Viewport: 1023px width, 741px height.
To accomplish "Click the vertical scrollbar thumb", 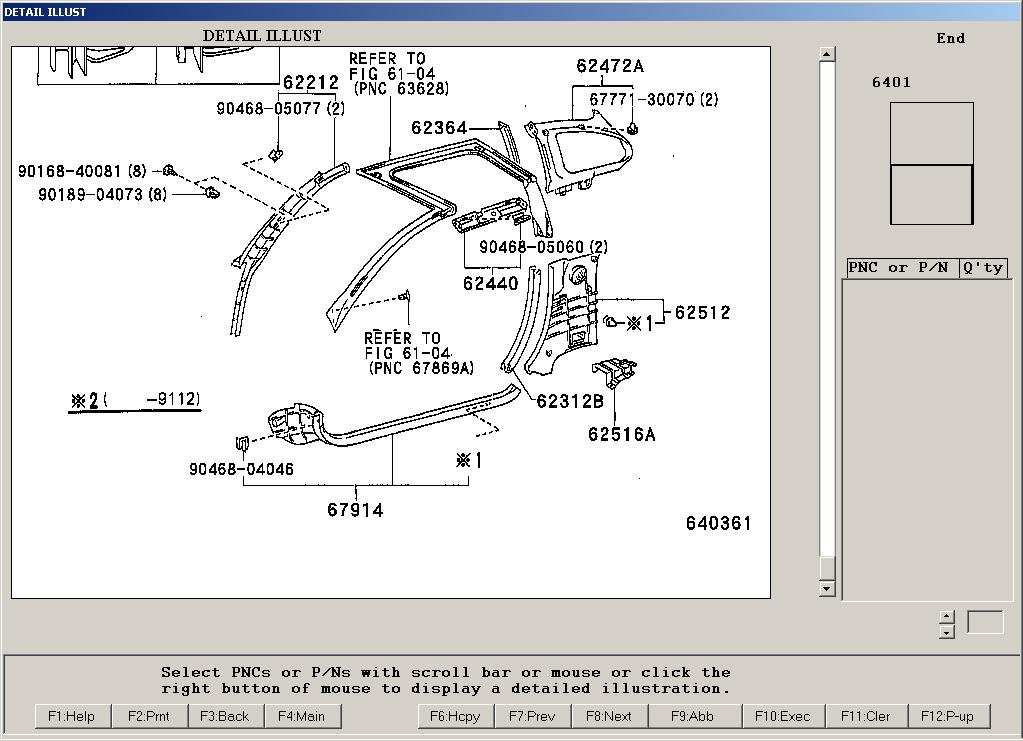I will tap(827, 567).
